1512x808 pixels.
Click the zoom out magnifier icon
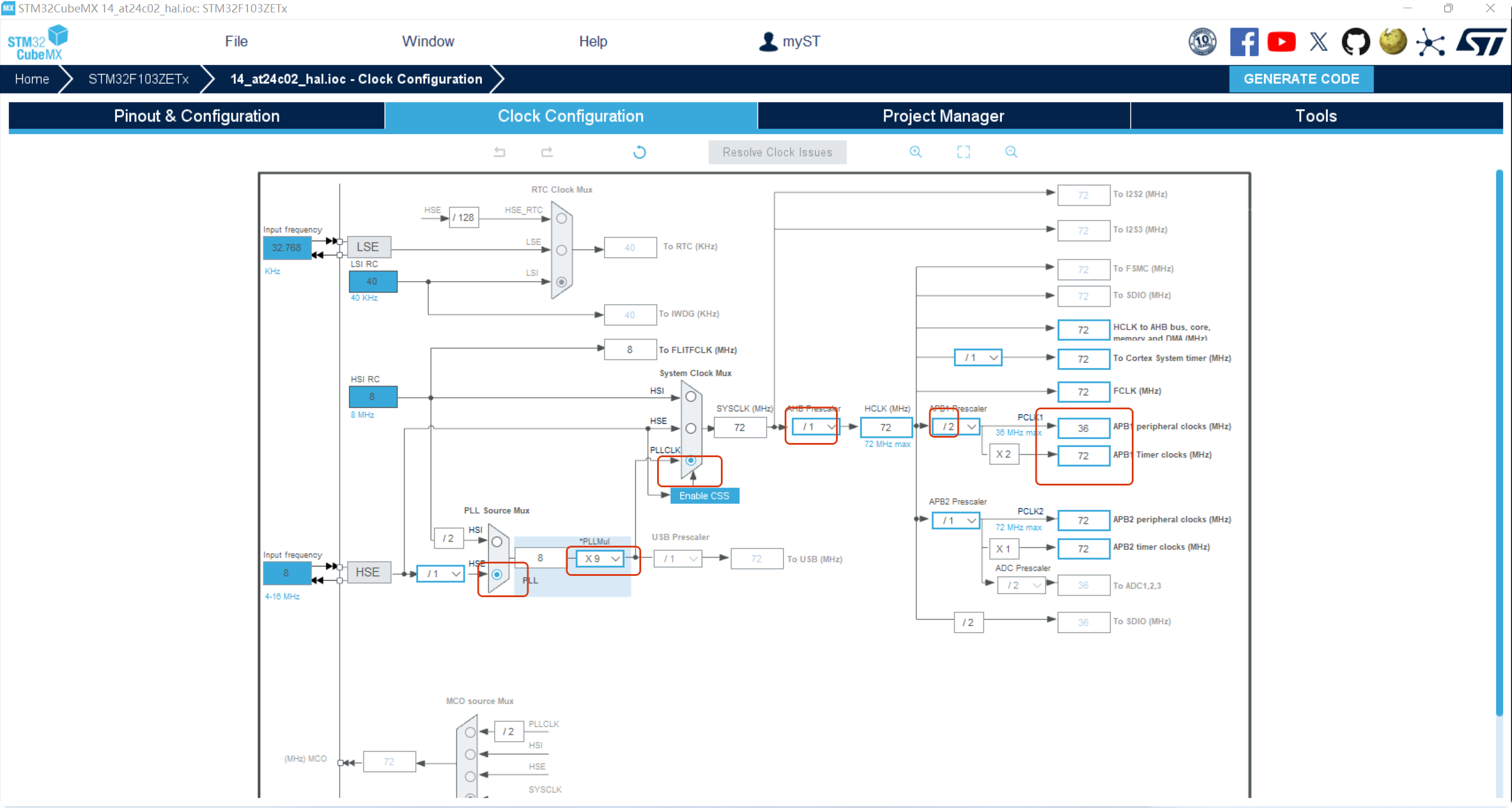pyautogui.click(x=1011, y=152)
